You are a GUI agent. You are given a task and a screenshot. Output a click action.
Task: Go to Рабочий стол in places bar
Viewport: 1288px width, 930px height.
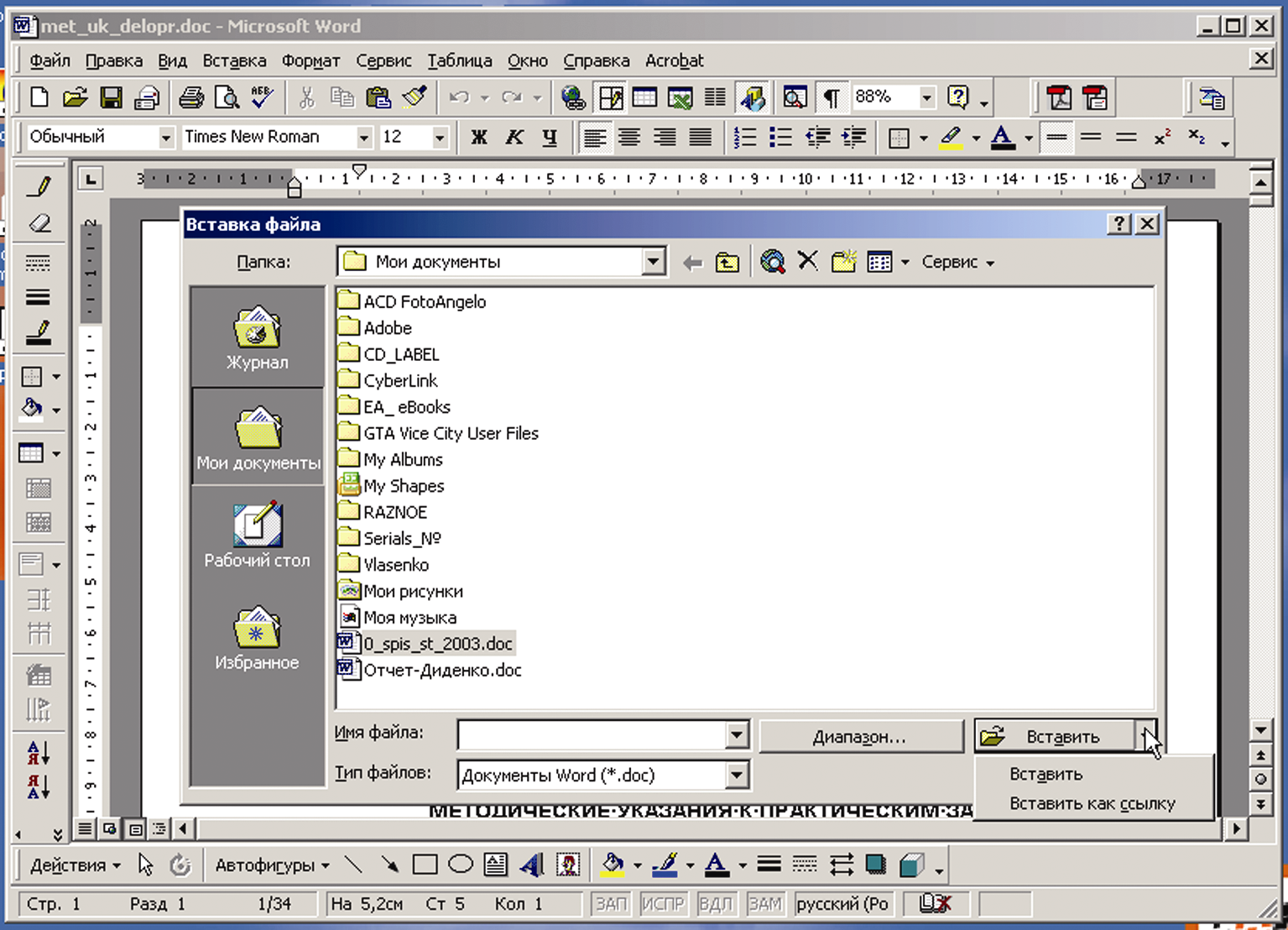point(257,536)
